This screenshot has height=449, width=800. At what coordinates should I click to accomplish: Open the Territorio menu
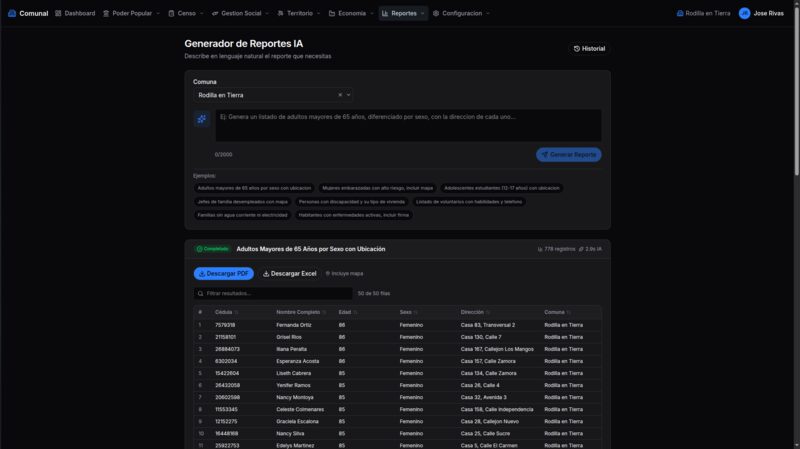[x=298, y=13]
